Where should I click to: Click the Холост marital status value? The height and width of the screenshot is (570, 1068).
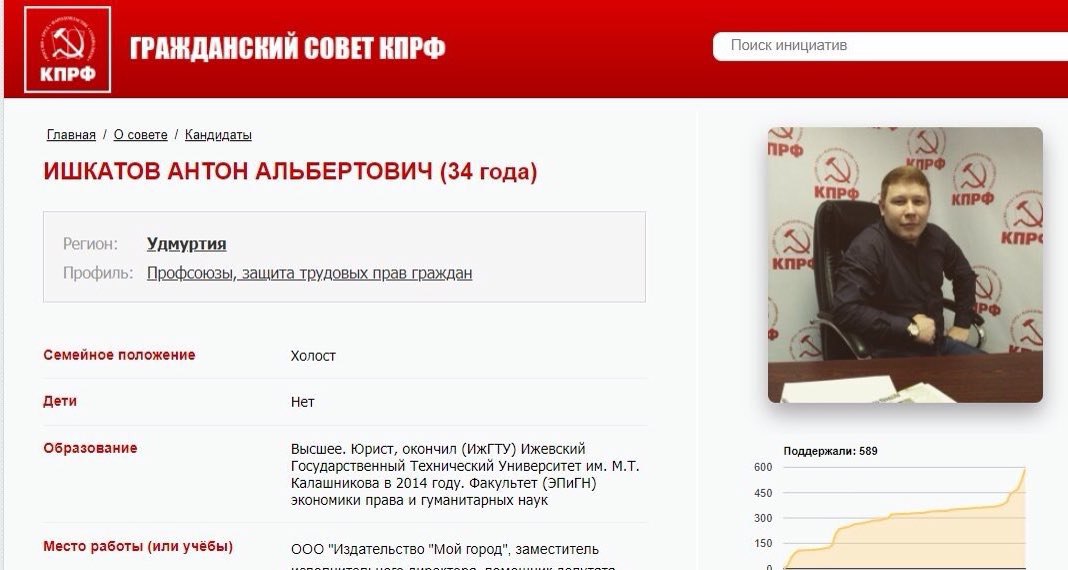(x=313, y=355)
